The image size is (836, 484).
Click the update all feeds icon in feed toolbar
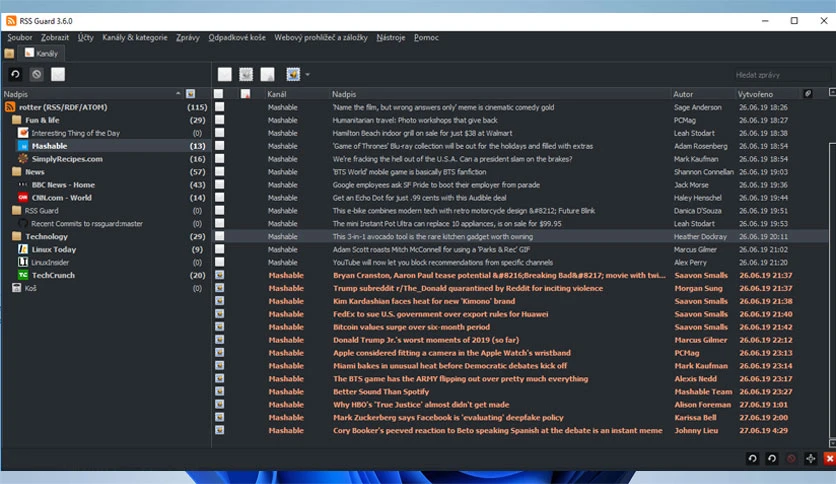(15, 75)
